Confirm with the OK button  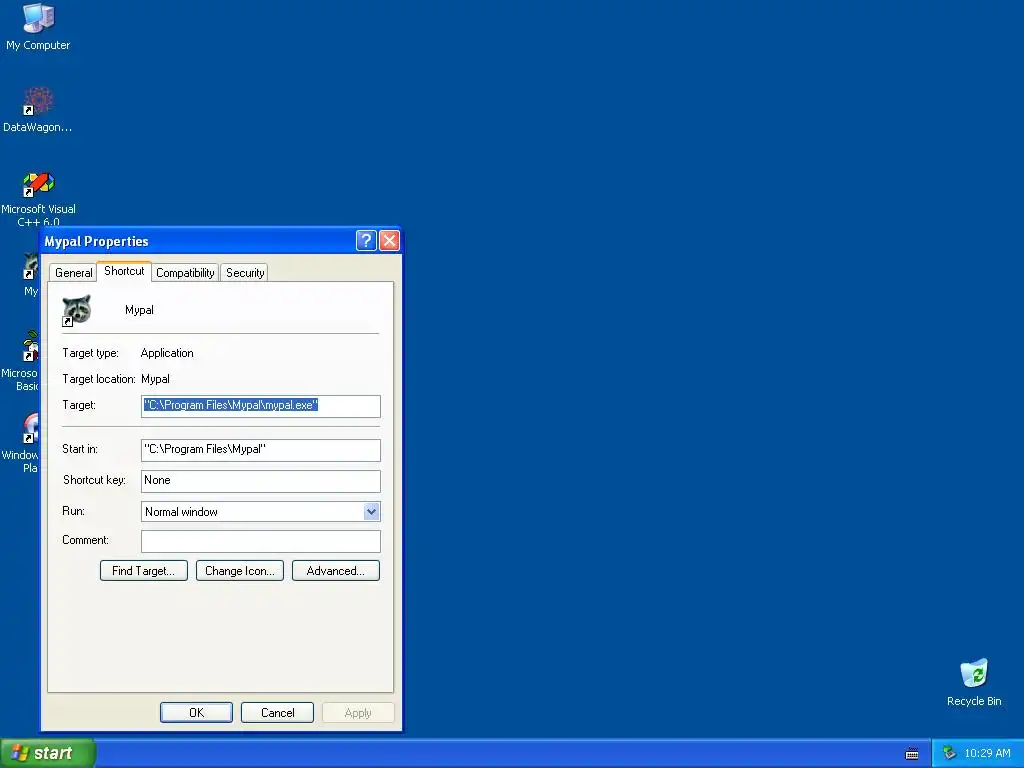coord(196,712)
